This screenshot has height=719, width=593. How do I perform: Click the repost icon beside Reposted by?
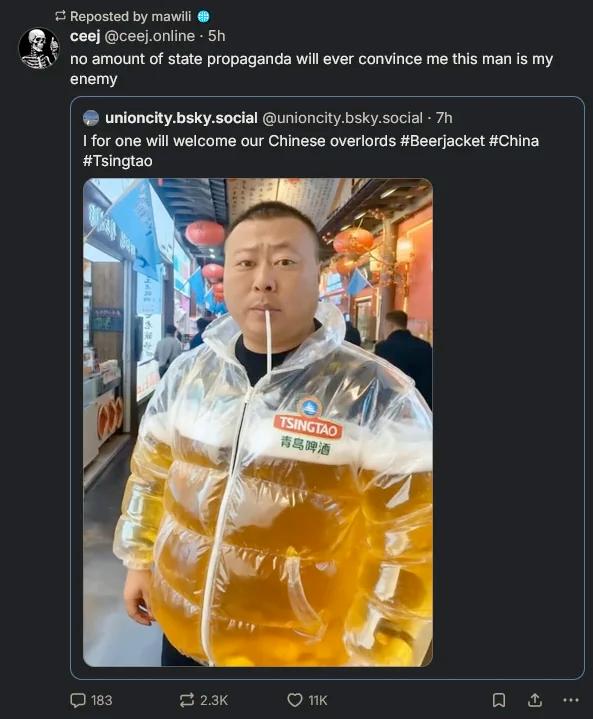click(x=60, y=17)
